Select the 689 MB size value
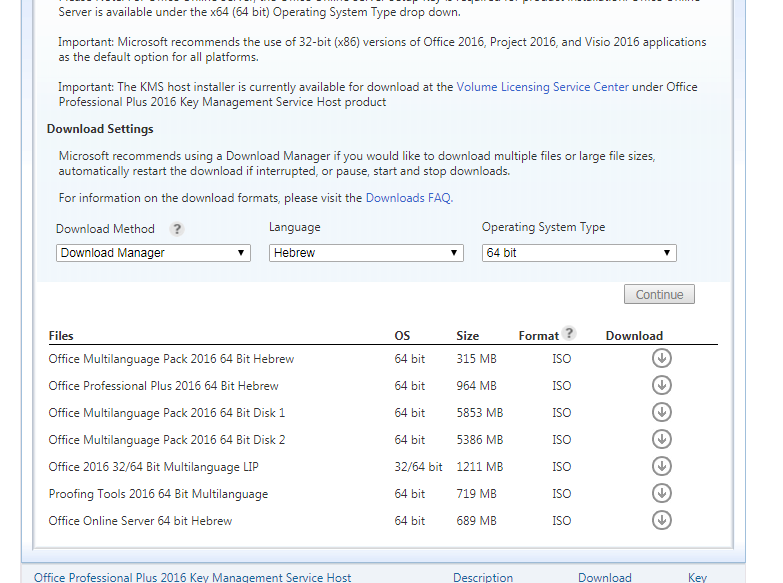This screenshot has height=583, width=783. coord(476,521)
